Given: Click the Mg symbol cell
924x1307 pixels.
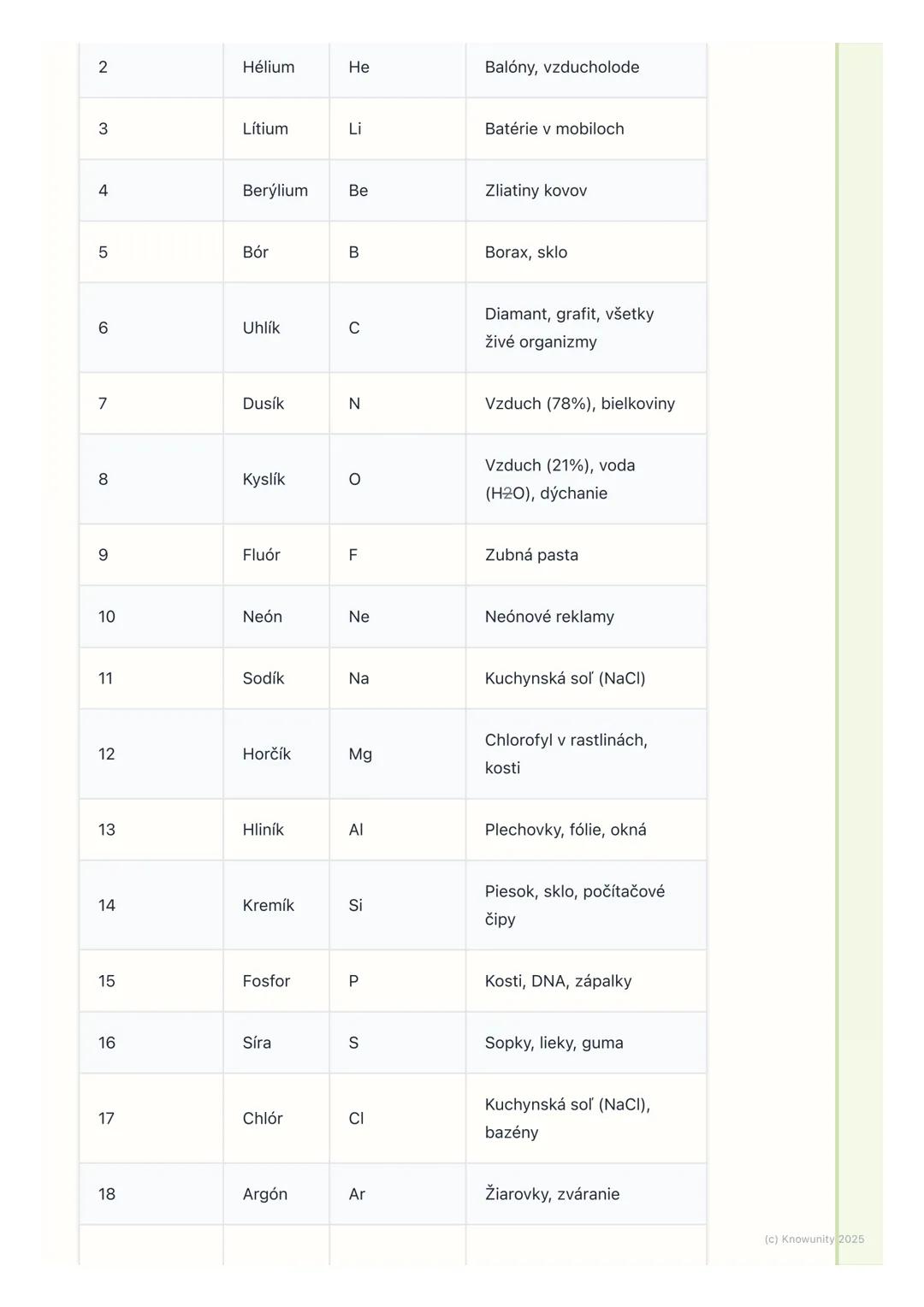Looking at the screenshot, I should click(360, 754).
